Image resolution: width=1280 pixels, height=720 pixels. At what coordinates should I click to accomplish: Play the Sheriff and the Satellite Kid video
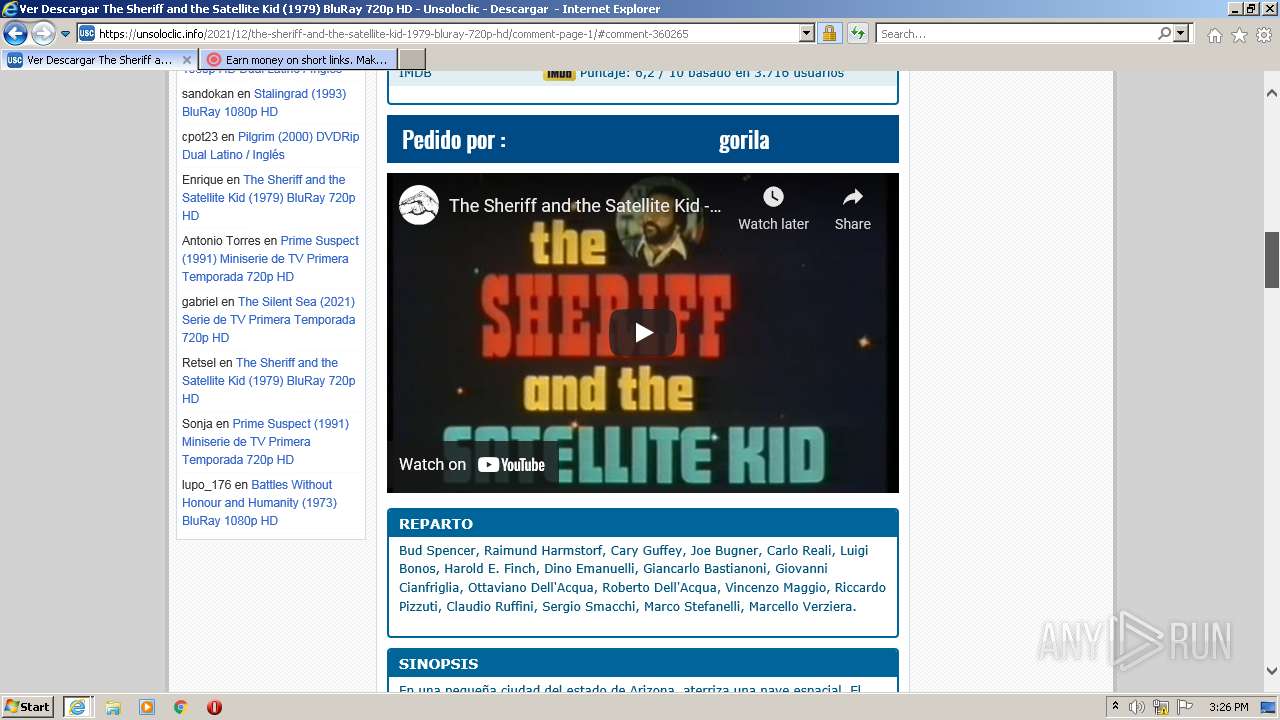coord(643,333)
